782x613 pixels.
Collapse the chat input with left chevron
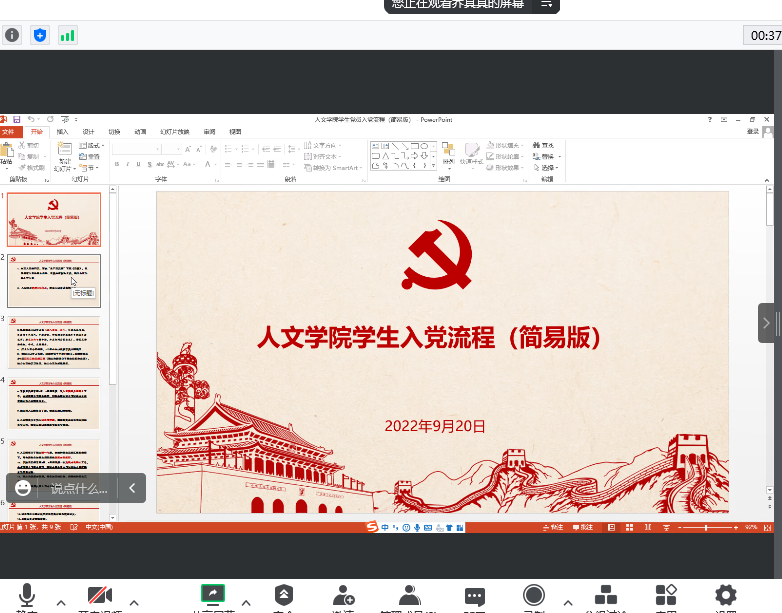pyautogui.click(x=132, y=488)
